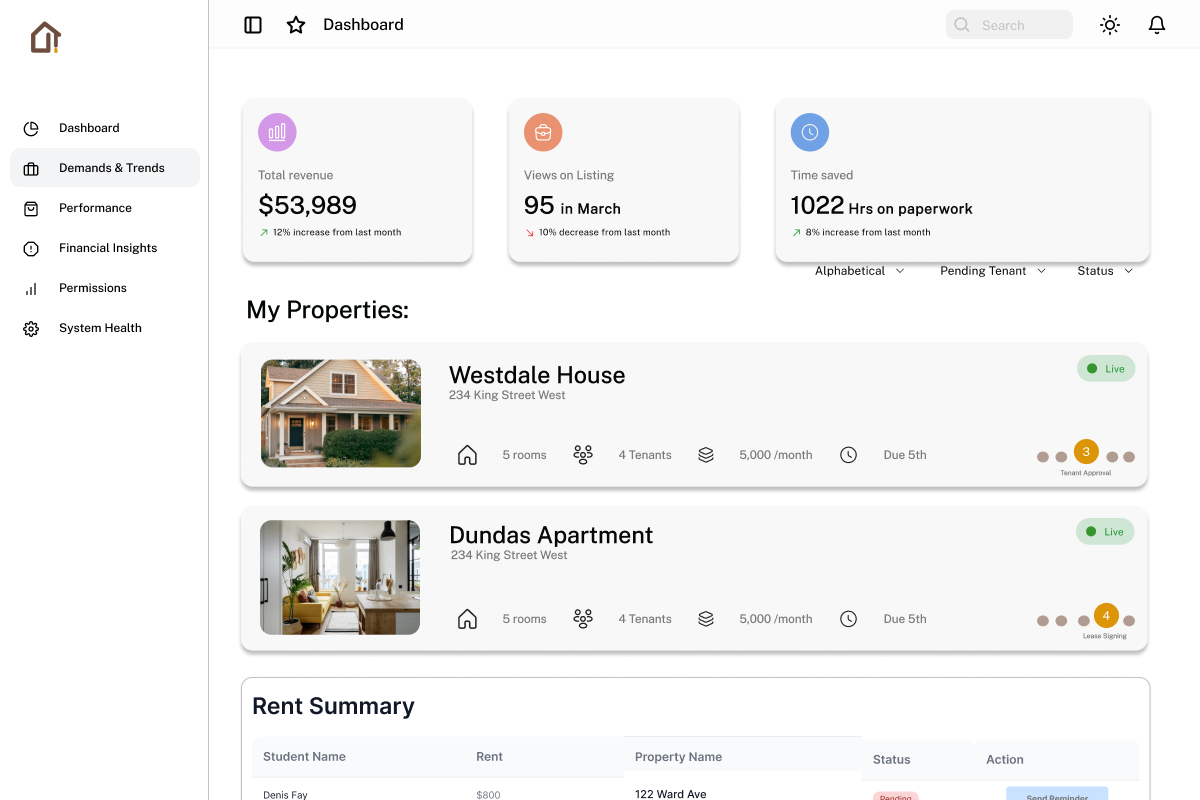Open the Status filter dropdown
This screenshot has width=1200, height=800.
point(1104,271)
